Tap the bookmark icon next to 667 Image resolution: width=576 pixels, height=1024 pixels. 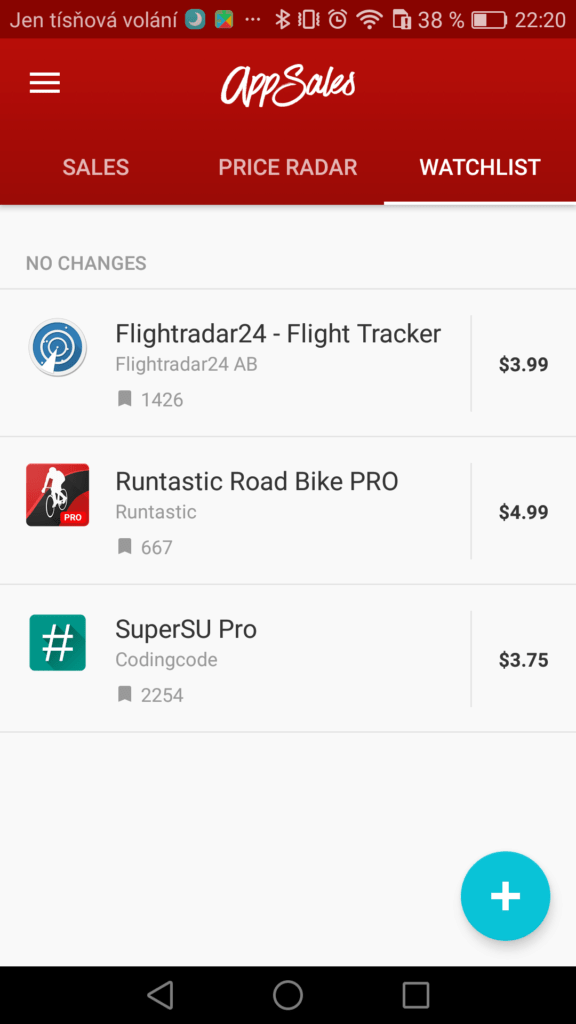[125, 546]
